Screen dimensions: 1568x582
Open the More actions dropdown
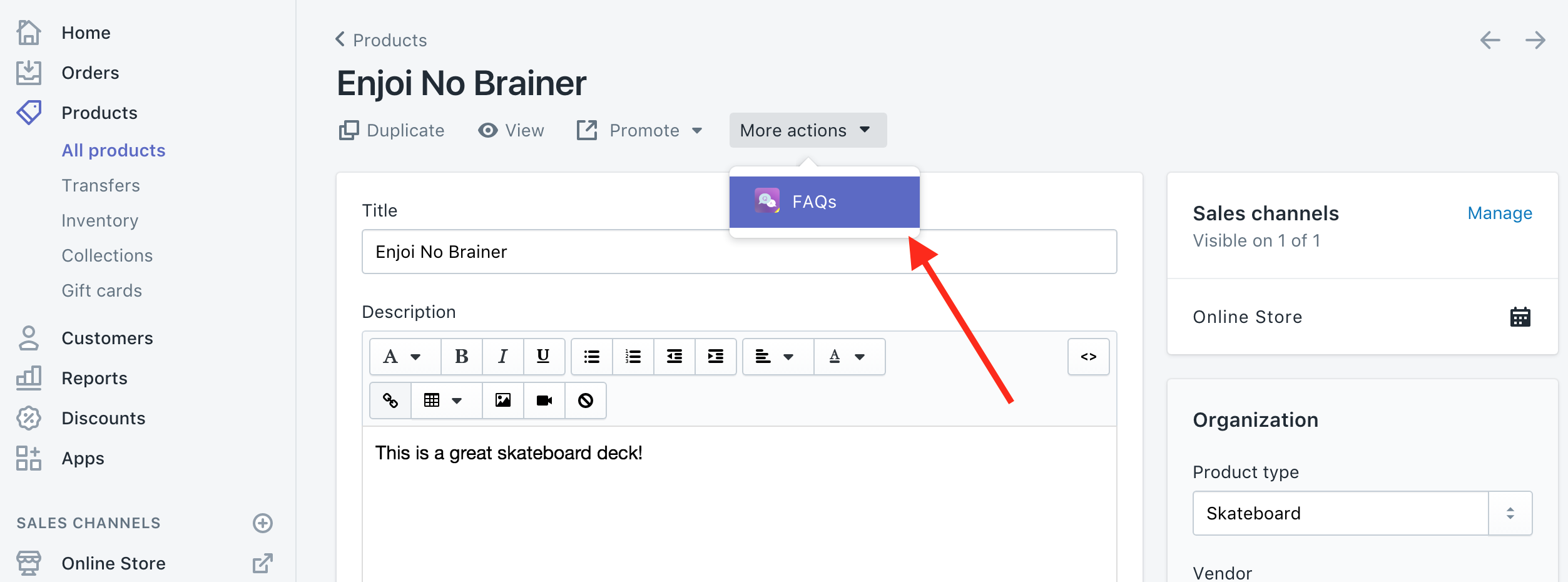807,130
